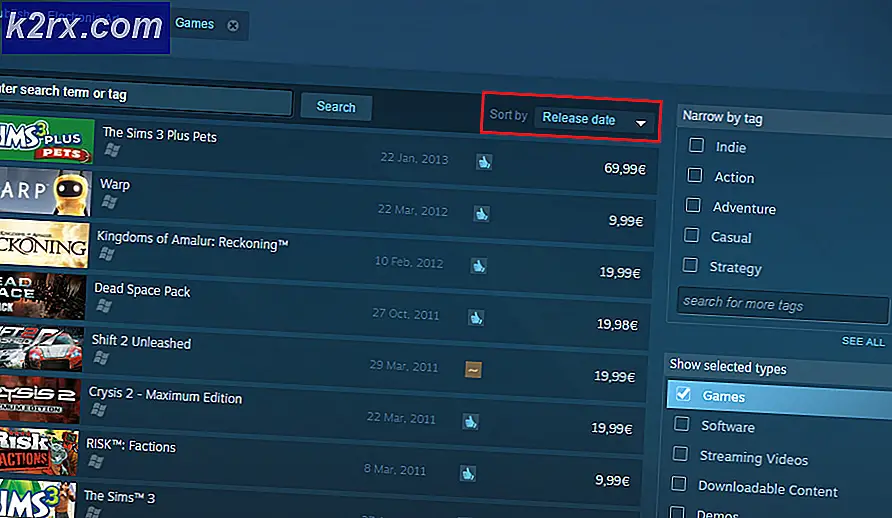This screenshot has width=892, height=518.
Task: Check the Action tag checkbox
Action: [x=695, y=175]
